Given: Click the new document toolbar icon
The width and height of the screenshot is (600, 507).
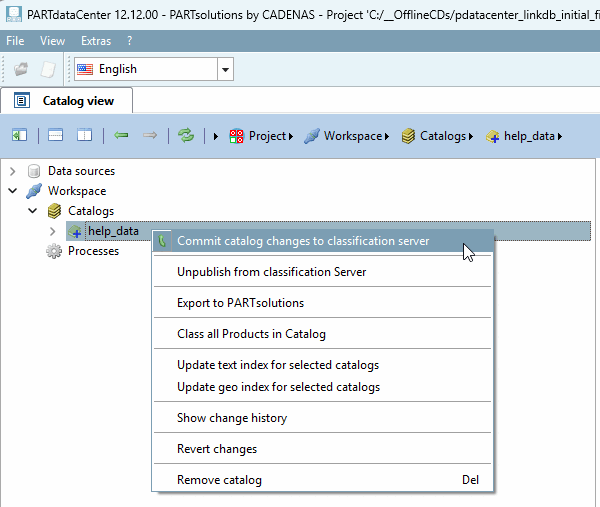Looking at the screenshot, I should coord(48,69).
